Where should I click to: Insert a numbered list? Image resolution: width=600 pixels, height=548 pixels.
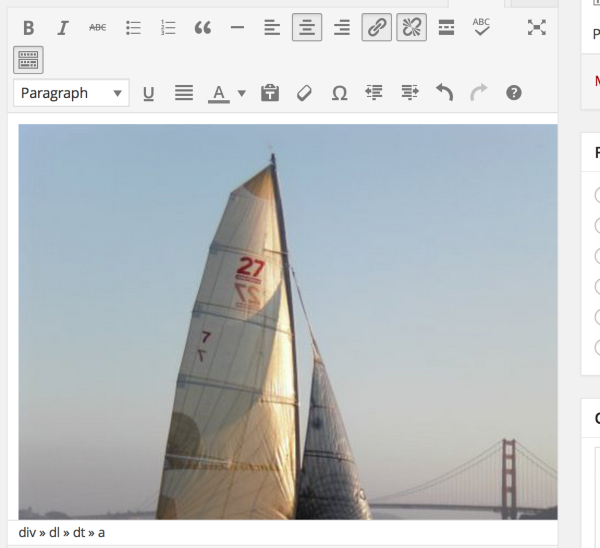click(x=168, y=28)
